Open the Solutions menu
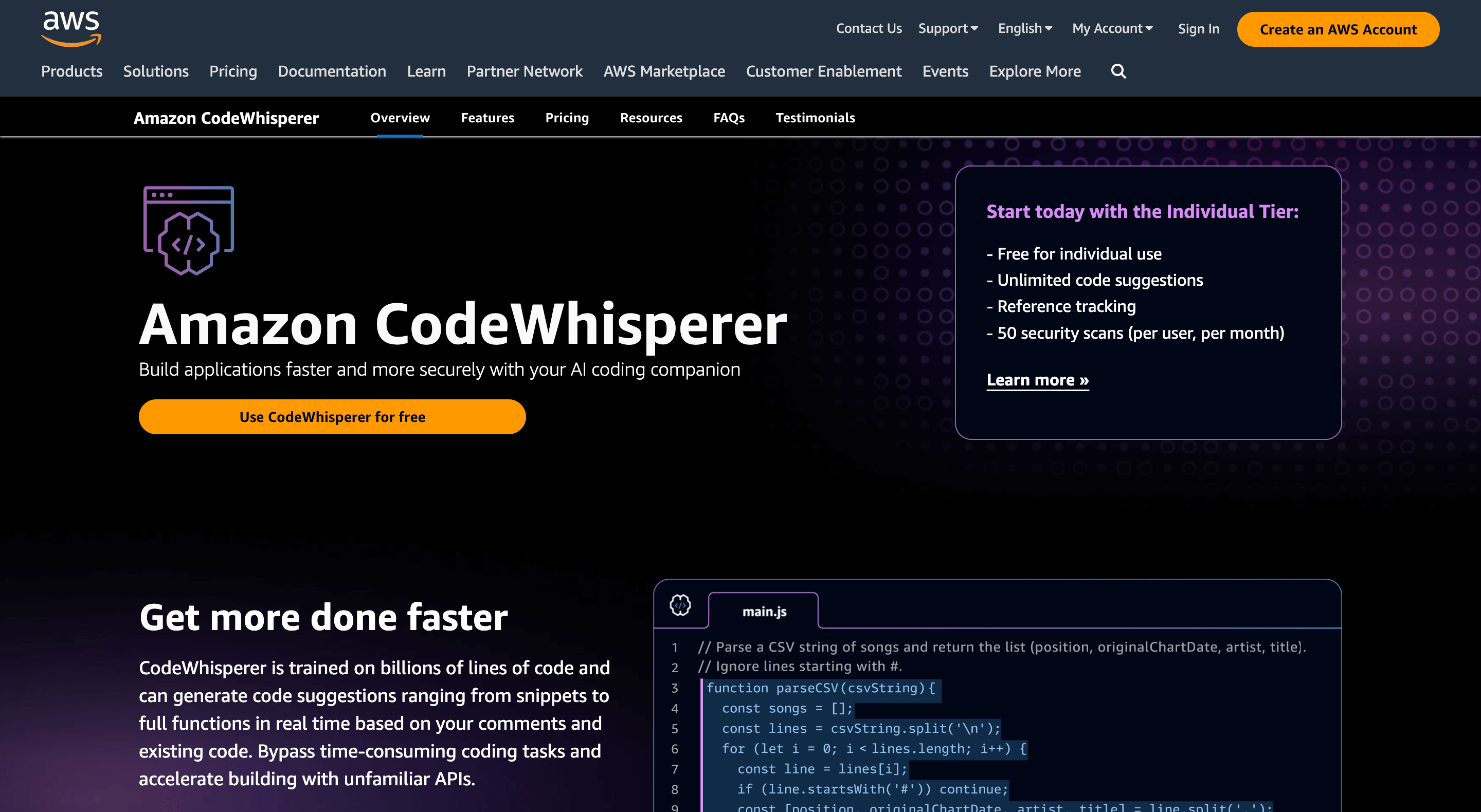 [x=156, y=71]
